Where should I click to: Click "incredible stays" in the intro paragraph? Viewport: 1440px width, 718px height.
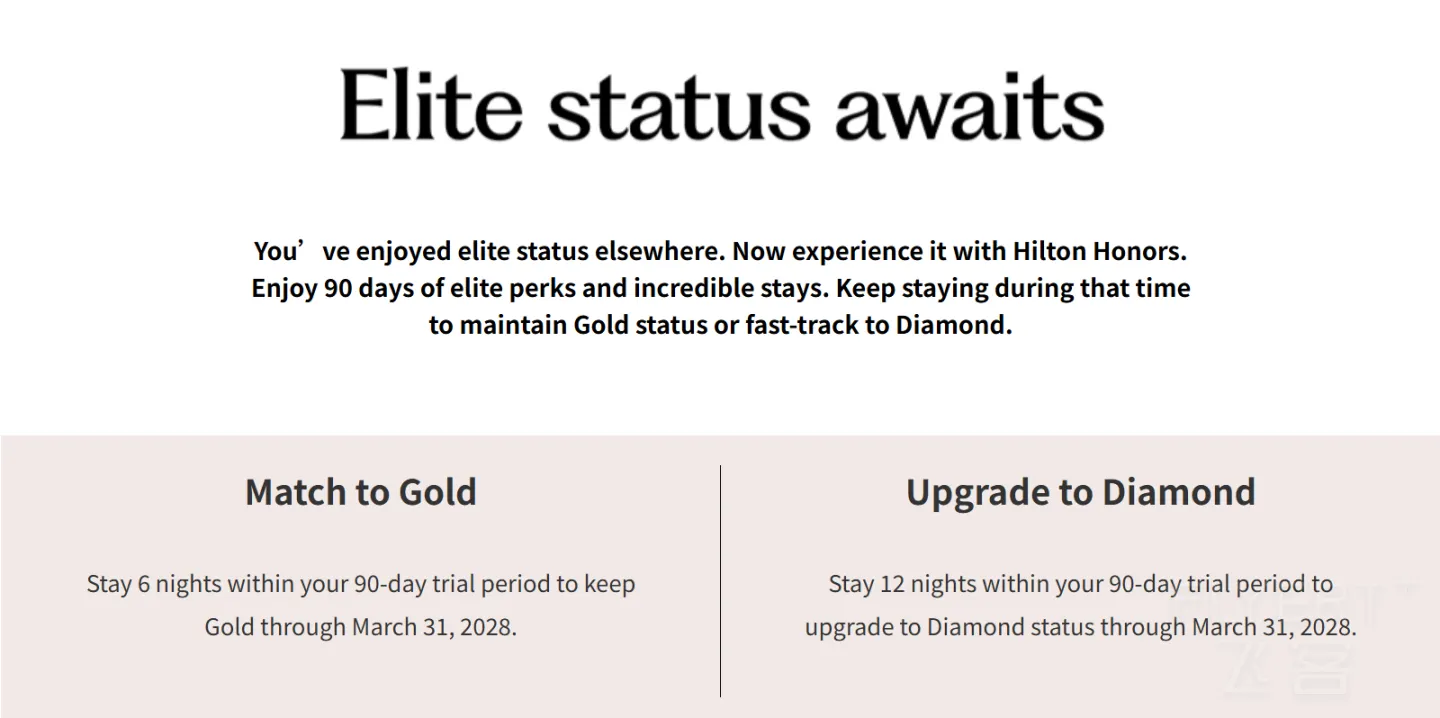[731, 289]
